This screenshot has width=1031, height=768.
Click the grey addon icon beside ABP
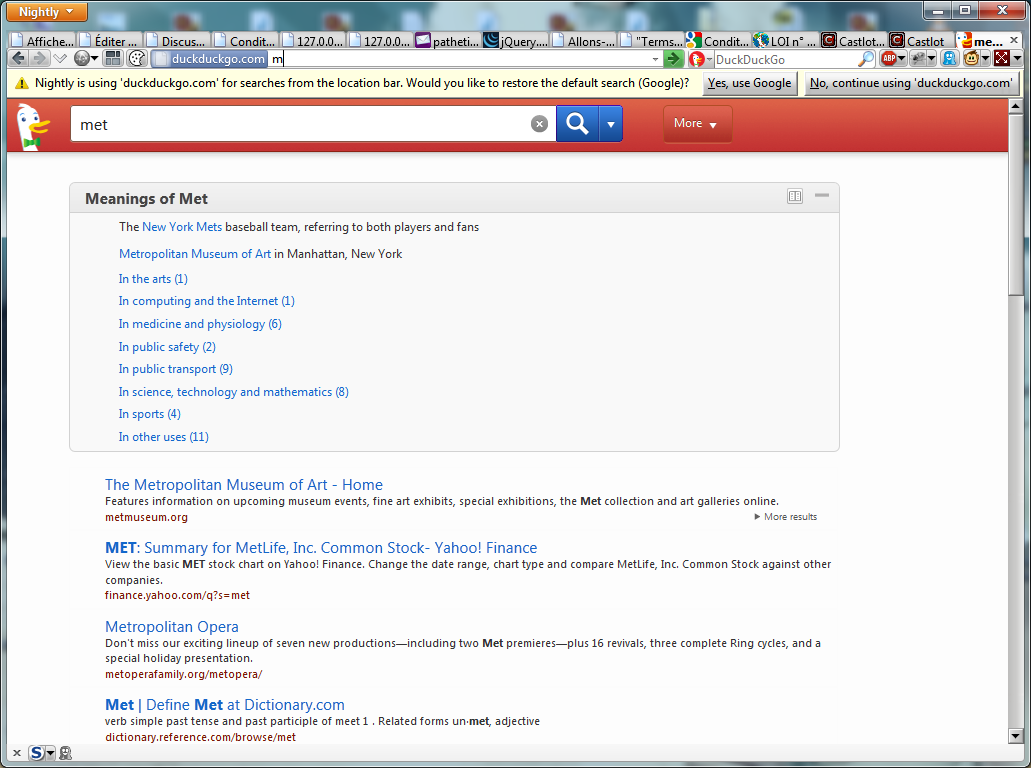click(x=919, y=59)
